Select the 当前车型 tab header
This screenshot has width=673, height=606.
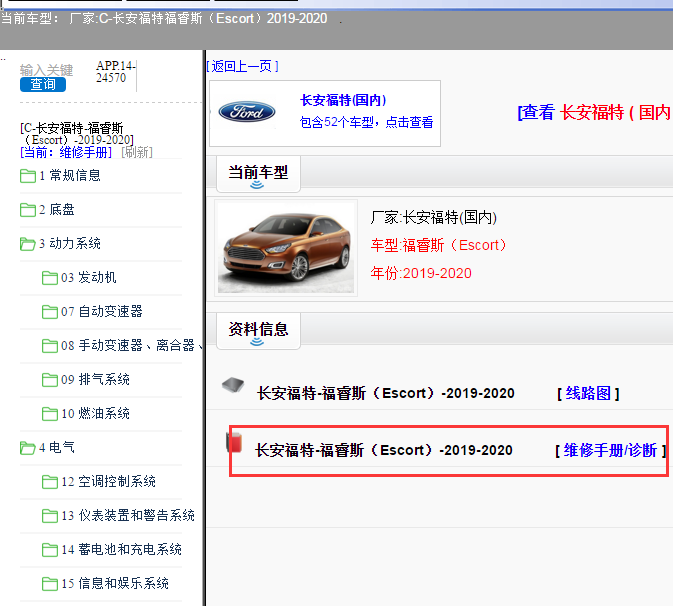(x=258, y=173)
